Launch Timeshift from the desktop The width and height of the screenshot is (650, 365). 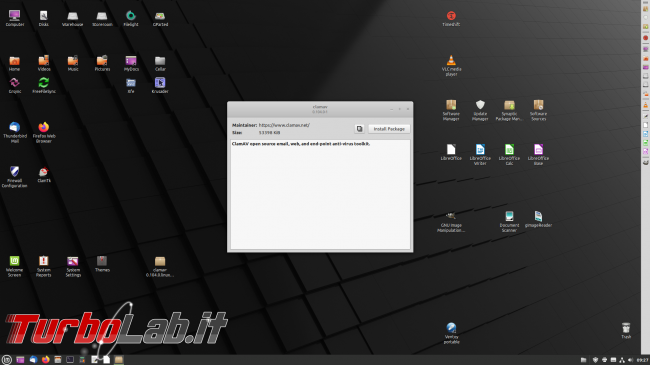[x=451, y=18]
